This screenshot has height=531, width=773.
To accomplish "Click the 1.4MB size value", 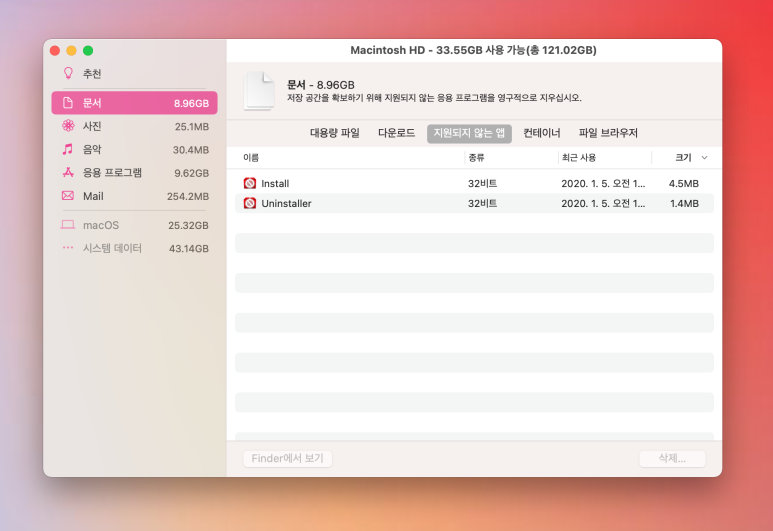I will click(x=684, y=204).
